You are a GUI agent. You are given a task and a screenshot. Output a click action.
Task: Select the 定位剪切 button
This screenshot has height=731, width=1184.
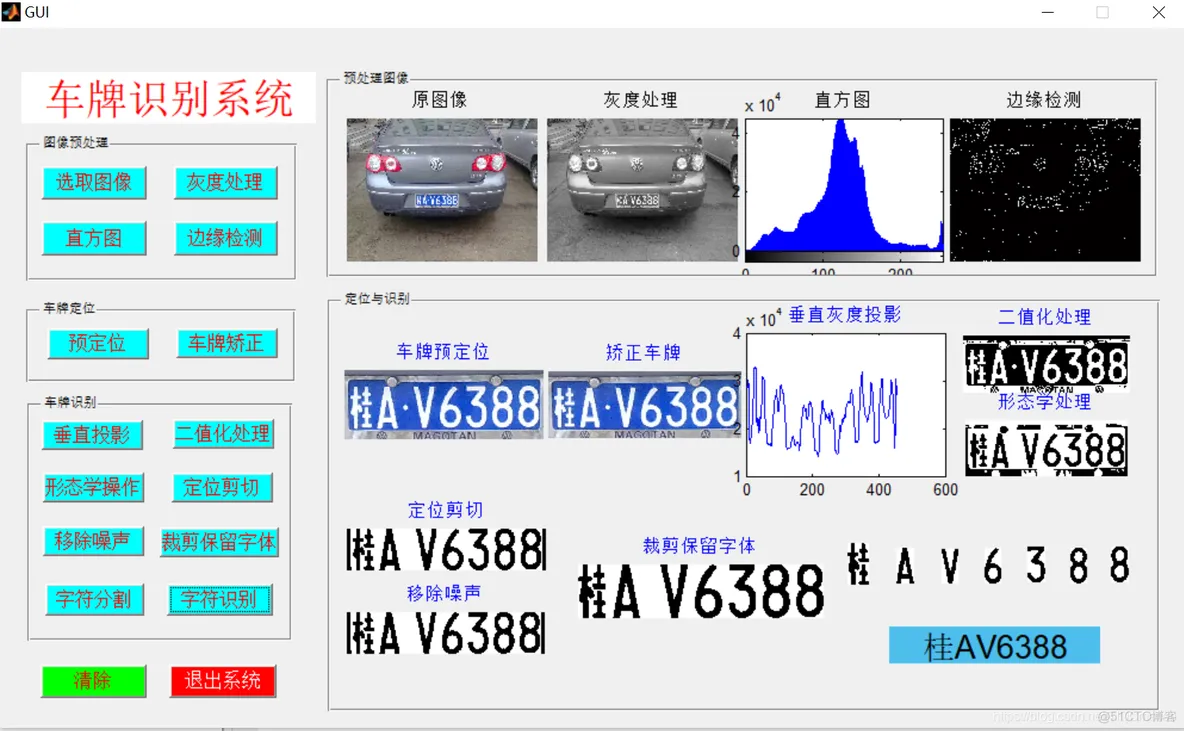[222, 488]
